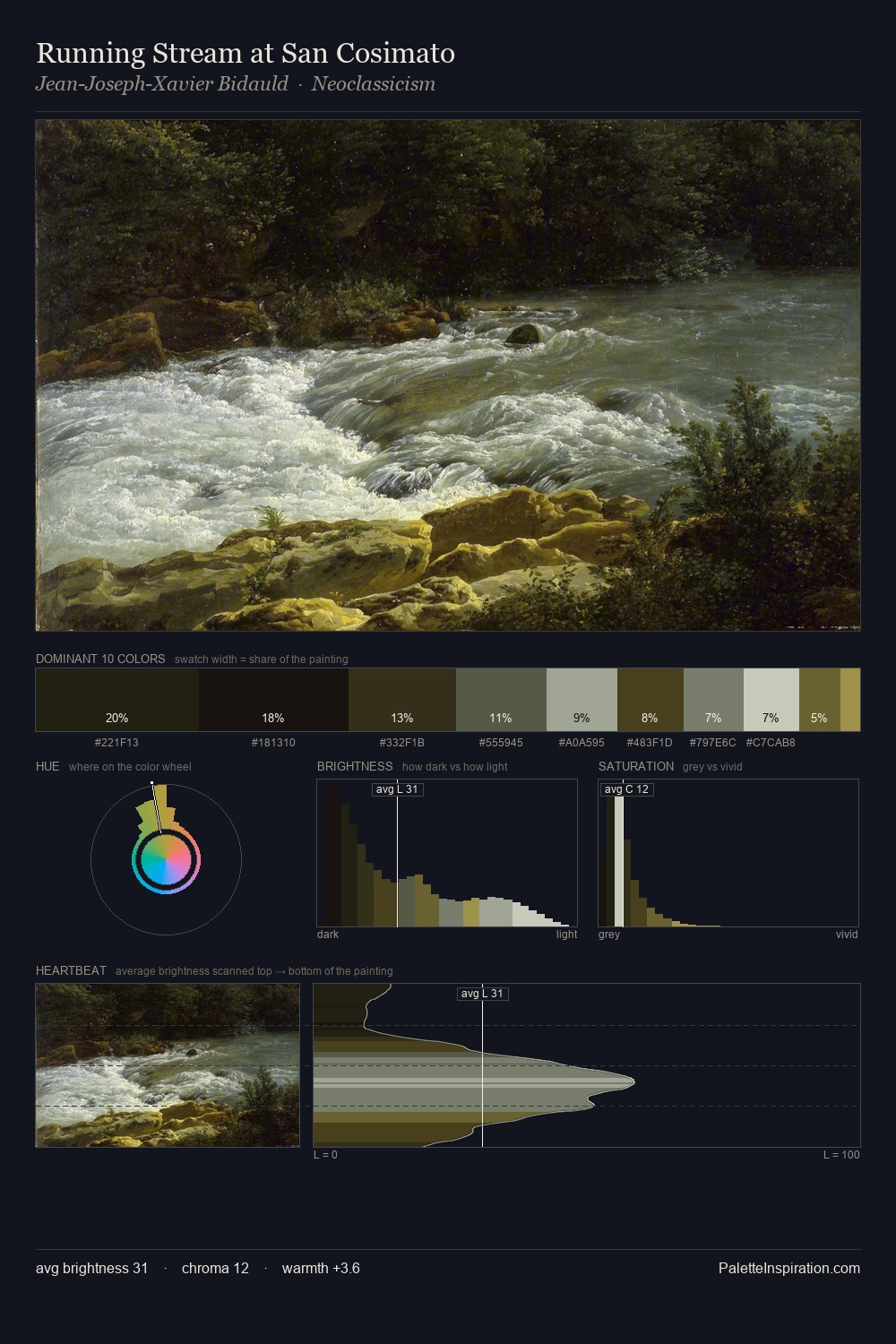The image size is (896, 1344).
Task: Select the 18% near-black swatch
Action: pyautogui.click(x=273, y=700)
